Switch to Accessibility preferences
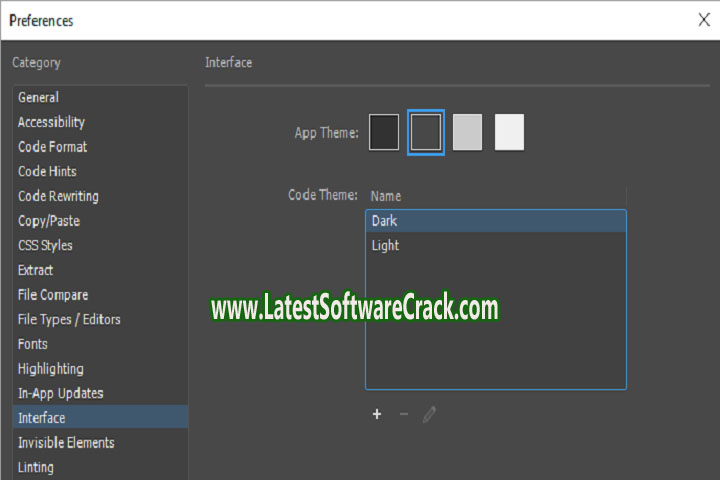This screenshot has height=480, width=720. [51, 122]
